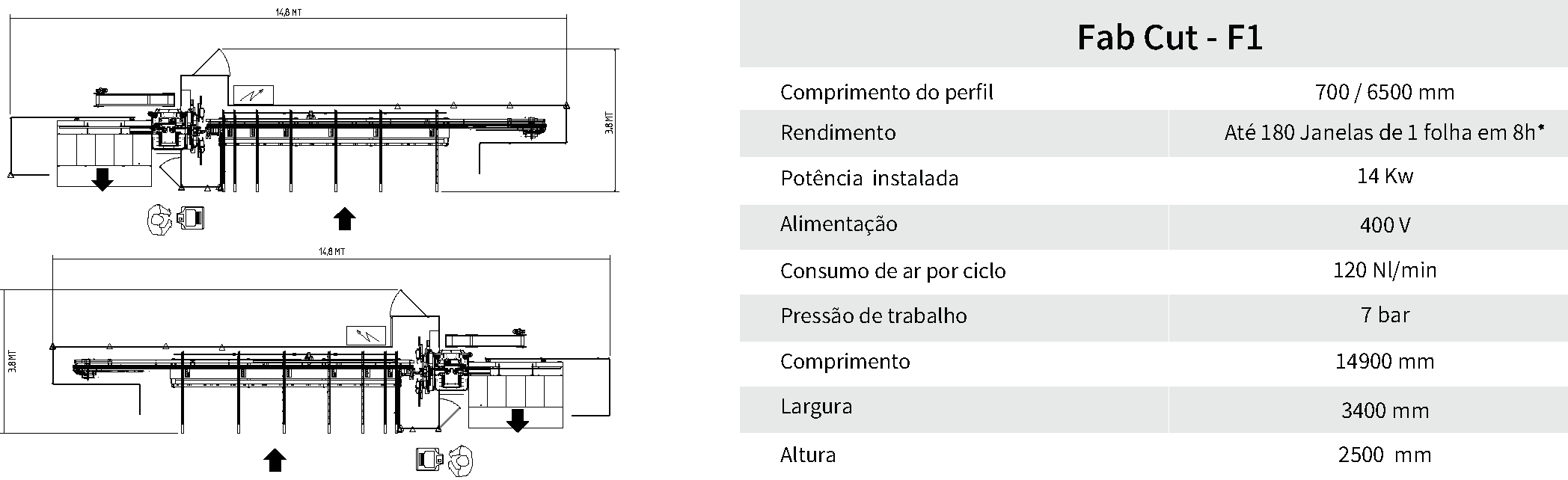Click the 14900 mm comprimento value
Viewport: 1568px width, 480px height.
tap(1385, 362)
